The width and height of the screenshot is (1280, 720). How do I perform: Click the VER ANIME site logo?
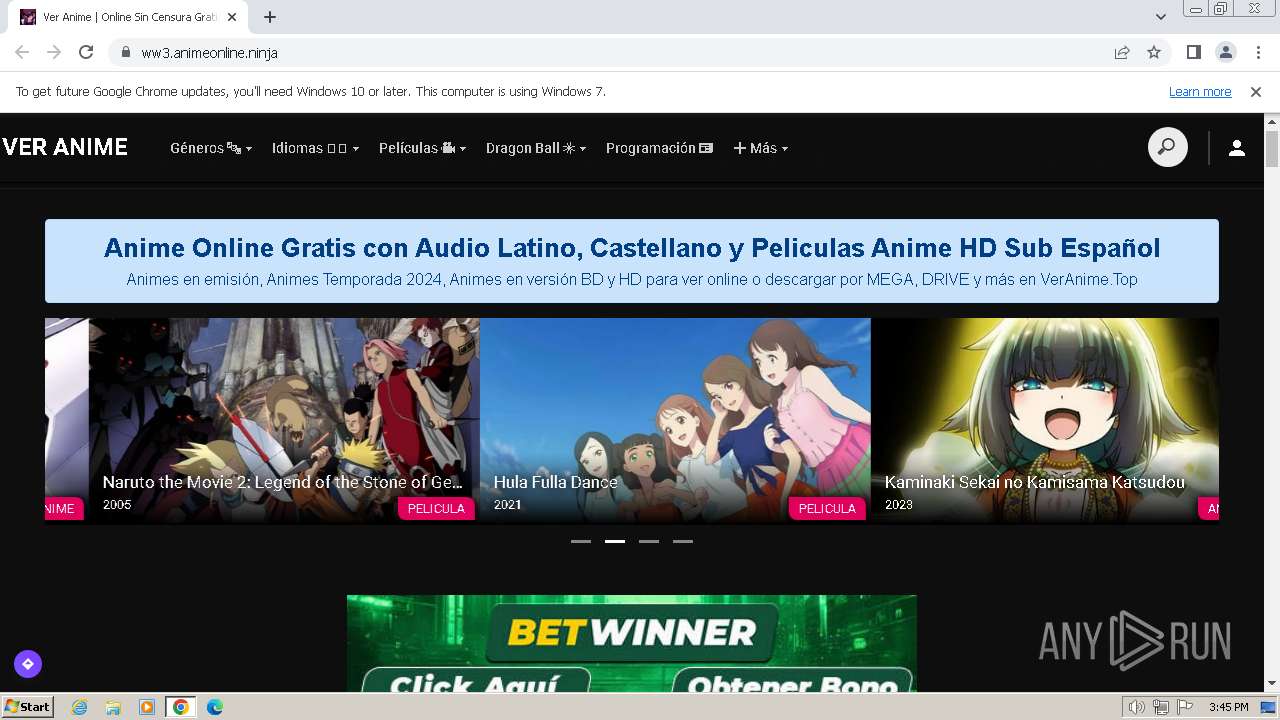(x=65, y=147)
